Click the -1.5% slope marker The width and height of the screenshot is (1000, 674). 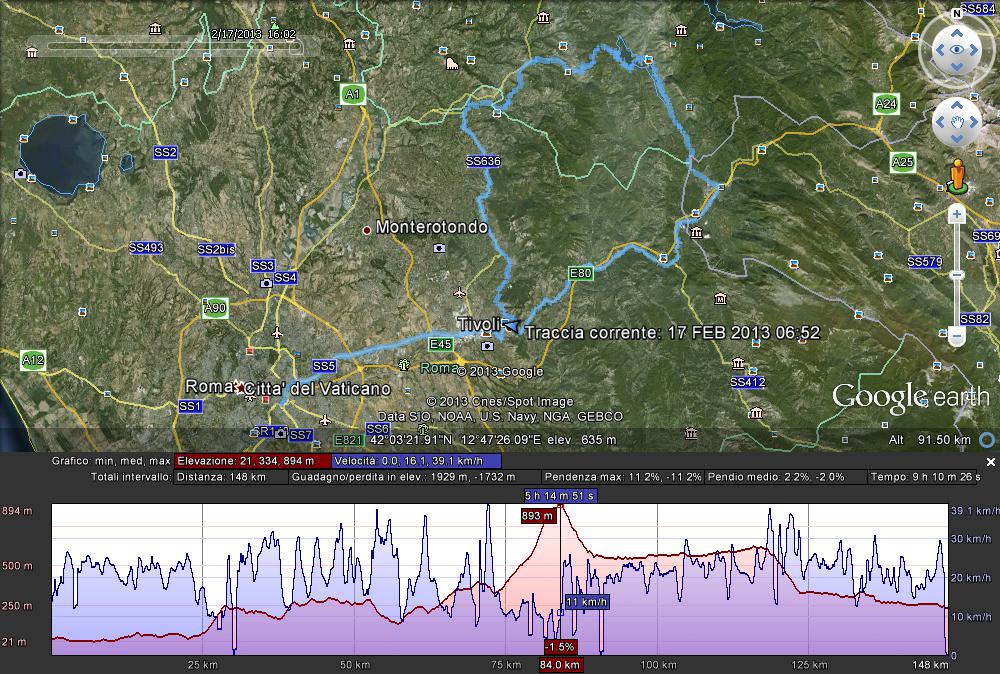pyautogui.click(x=560, y=647)
